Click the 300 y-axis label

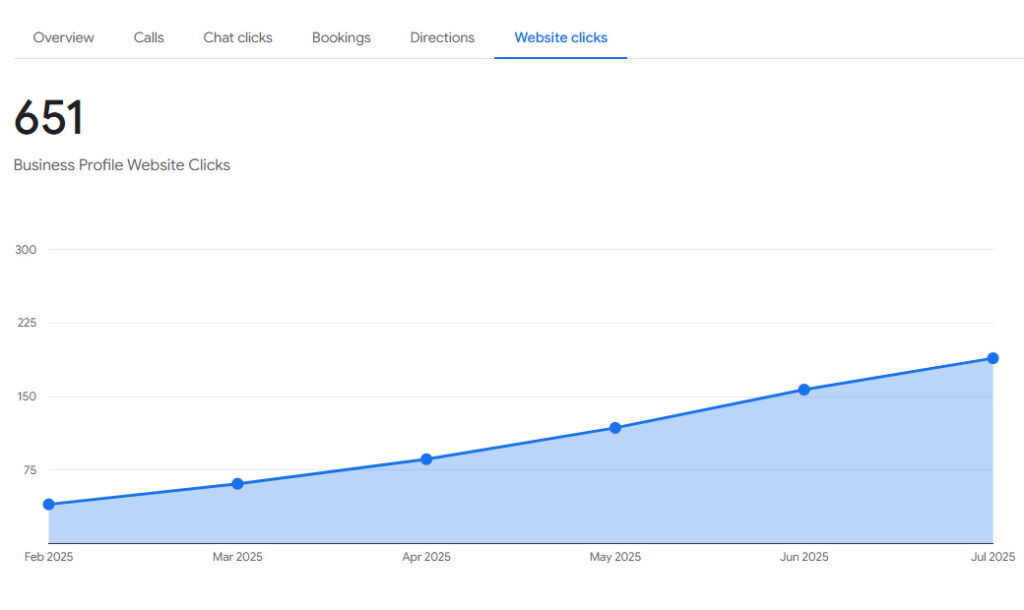26,250
